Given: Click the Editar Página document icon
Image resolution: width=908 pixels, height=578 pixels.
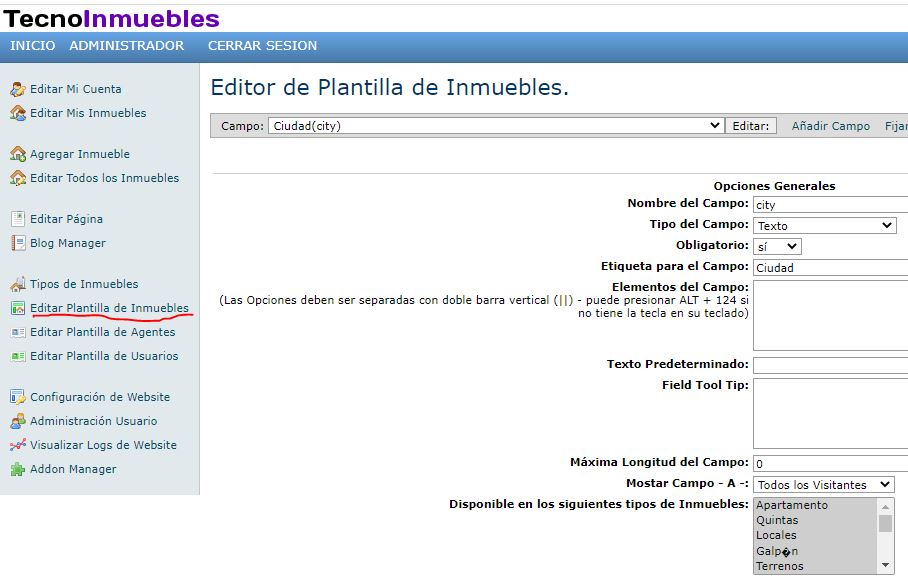Looking at the screenshot, I should 17,219.
